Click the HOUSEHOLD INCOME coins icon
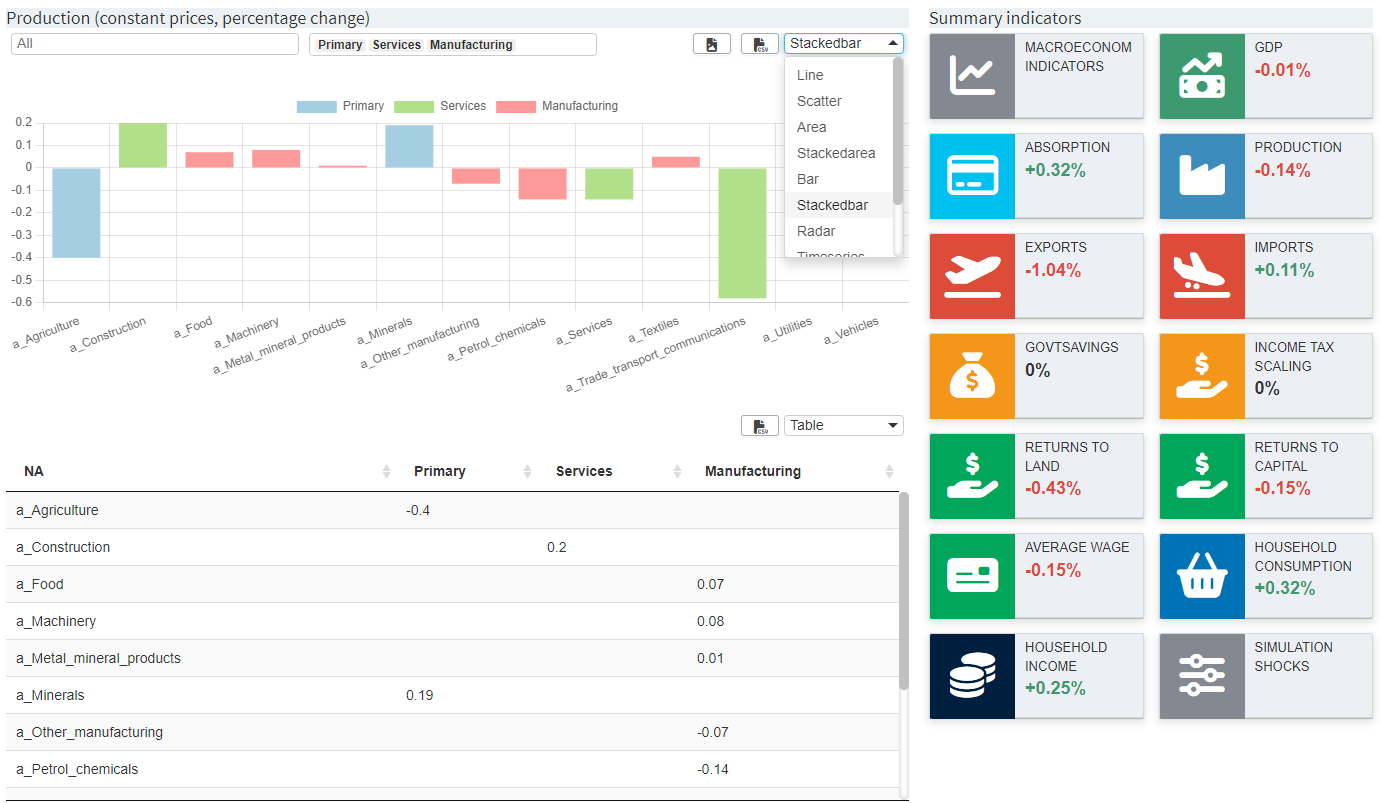This screenshot has height=803, width=1380. [x=972, y=676]
